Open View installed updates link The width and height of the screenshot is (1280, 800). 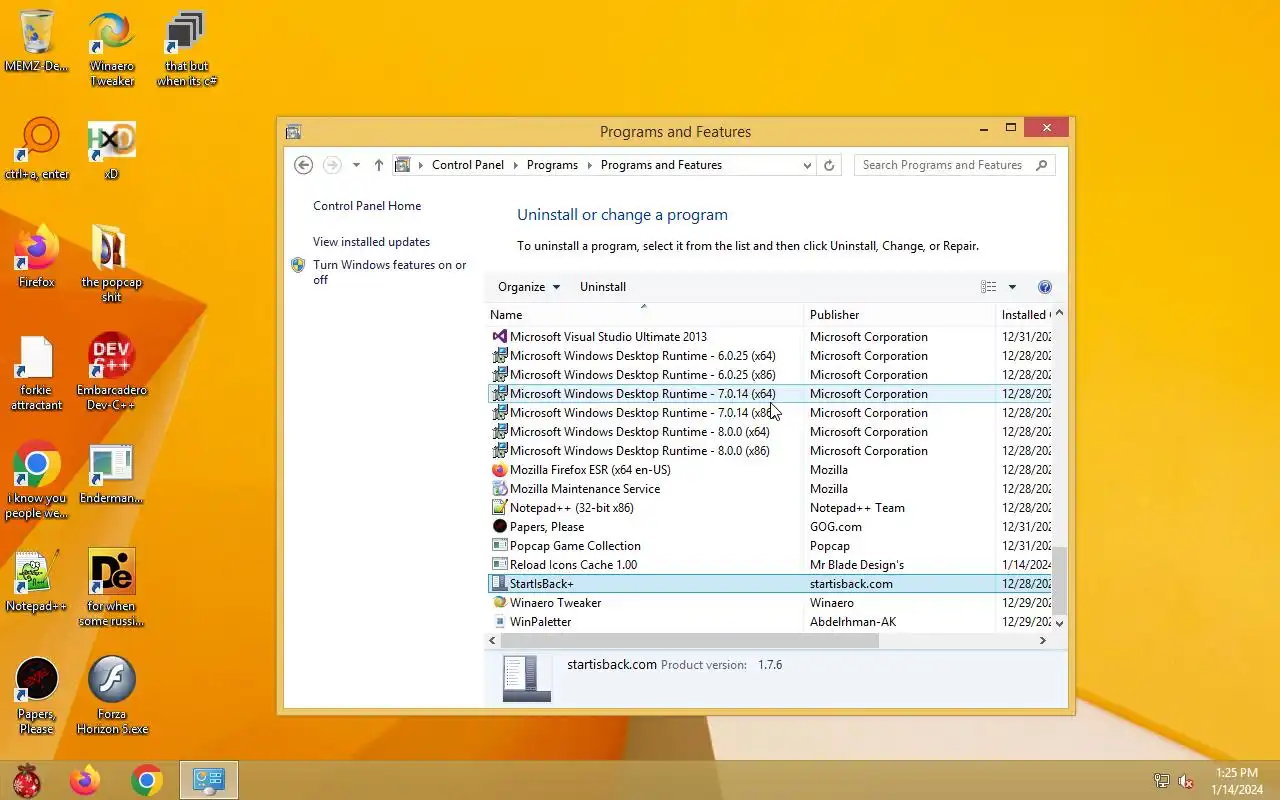371,242
